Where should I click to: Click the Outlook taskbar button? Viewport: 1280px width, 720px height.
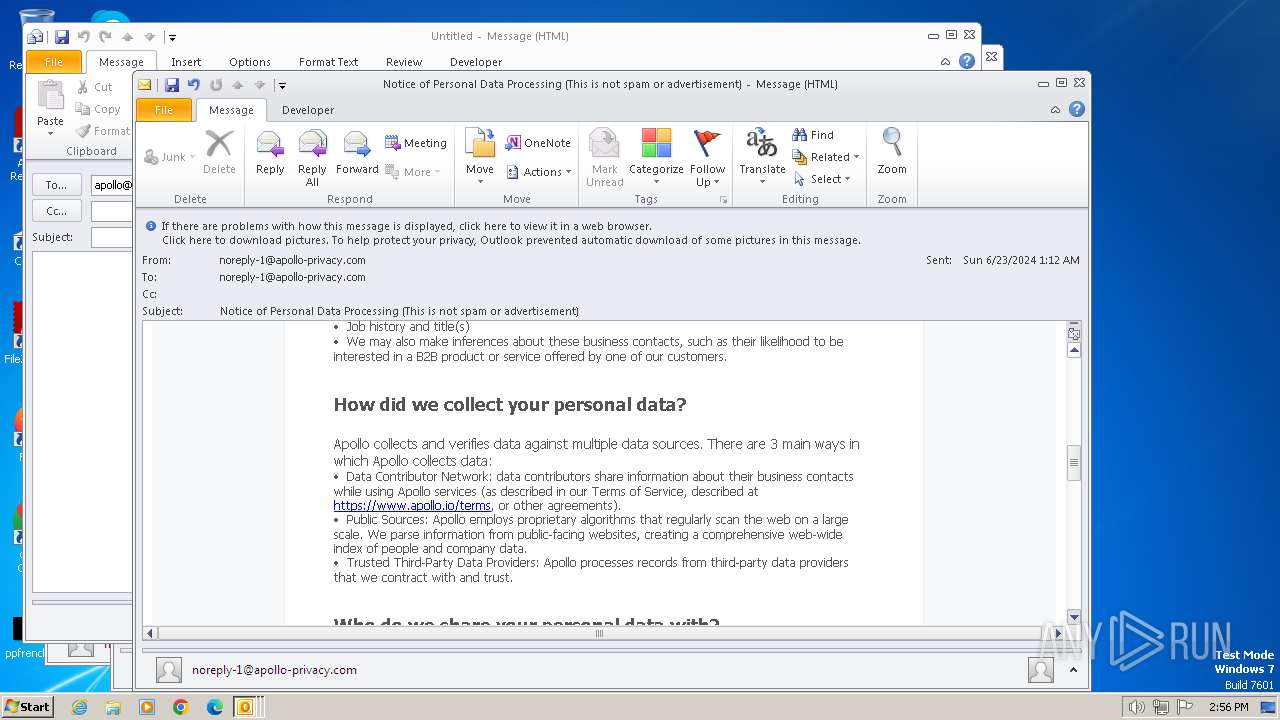click(x=245, y=707)
